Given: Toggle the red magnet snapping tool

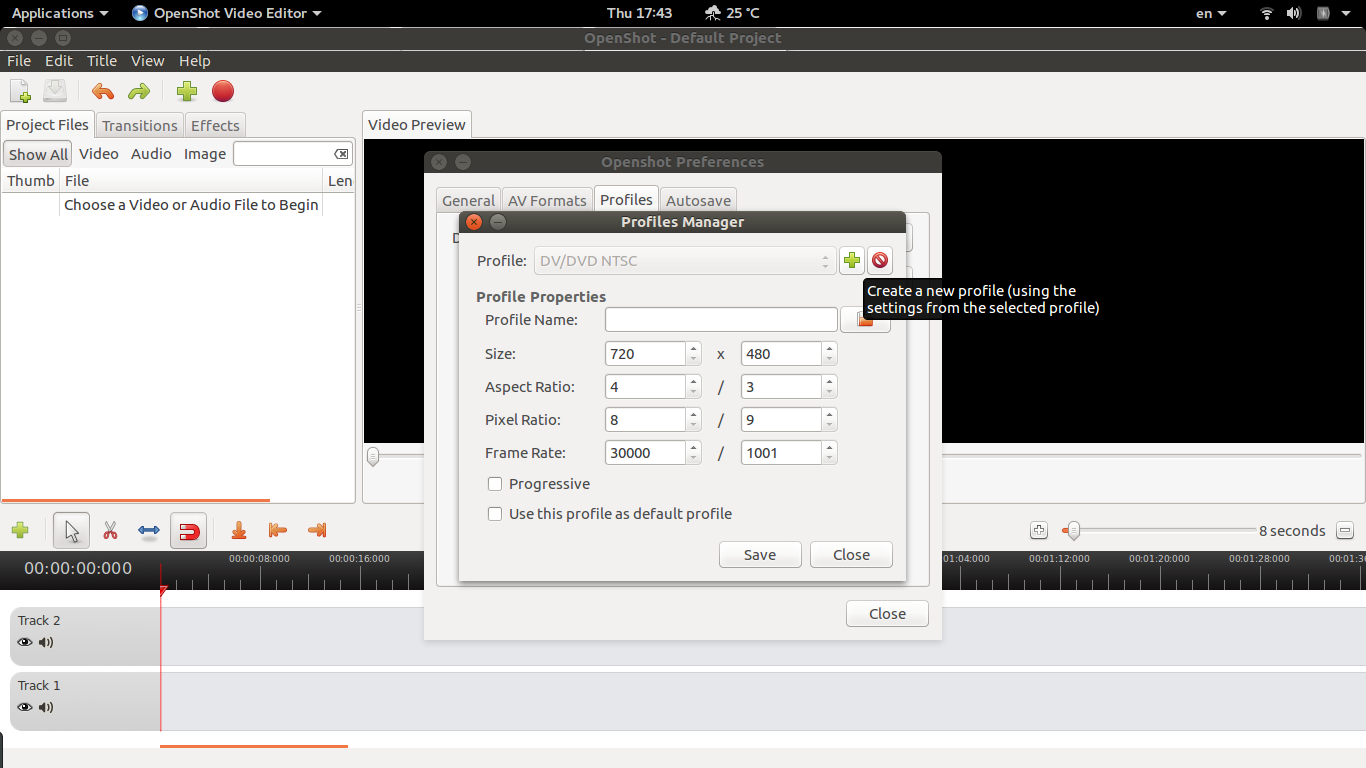Looking at the screenshot, I should pos(188,531).
